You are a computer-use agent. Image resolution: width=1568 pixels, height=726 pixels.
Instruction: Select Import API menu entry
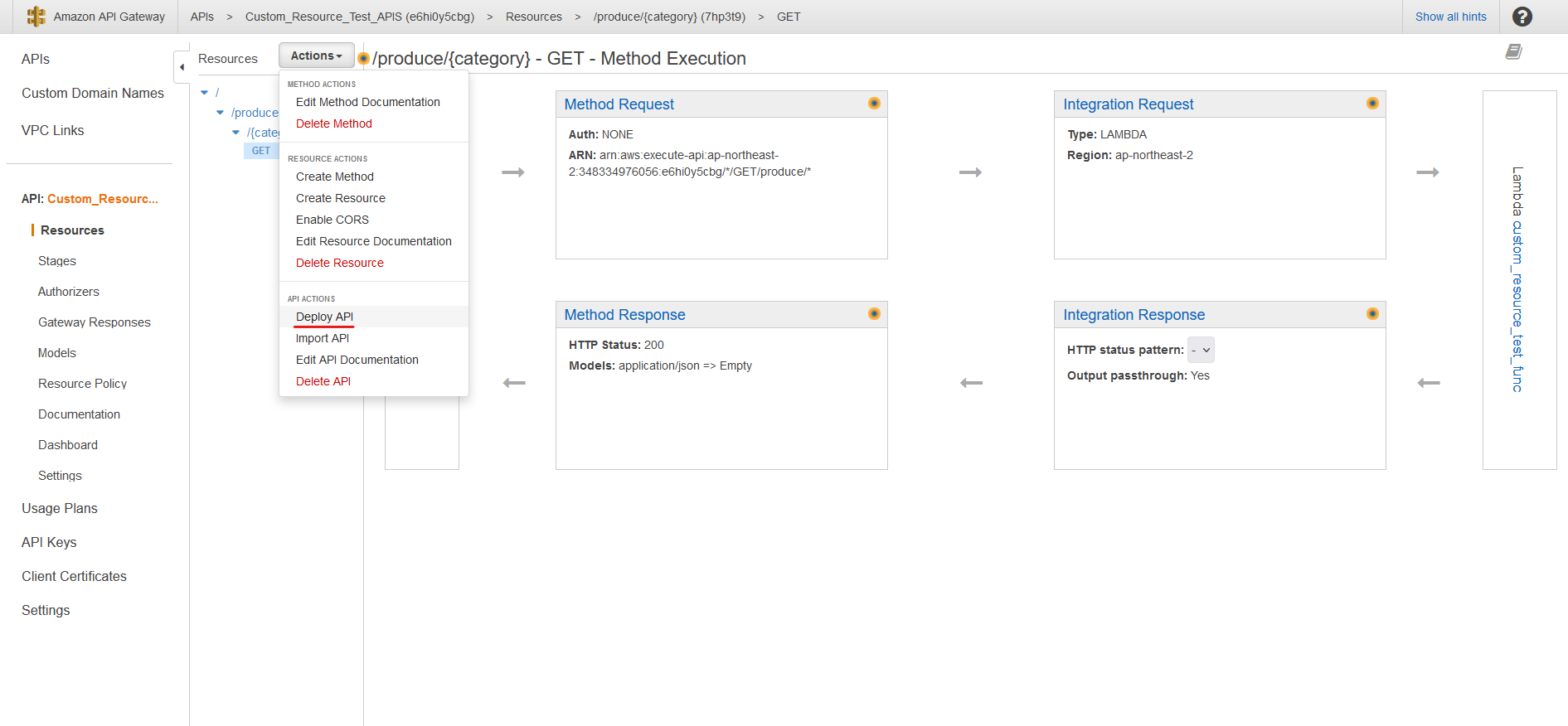pyautogui.click(x=323, y=338)
